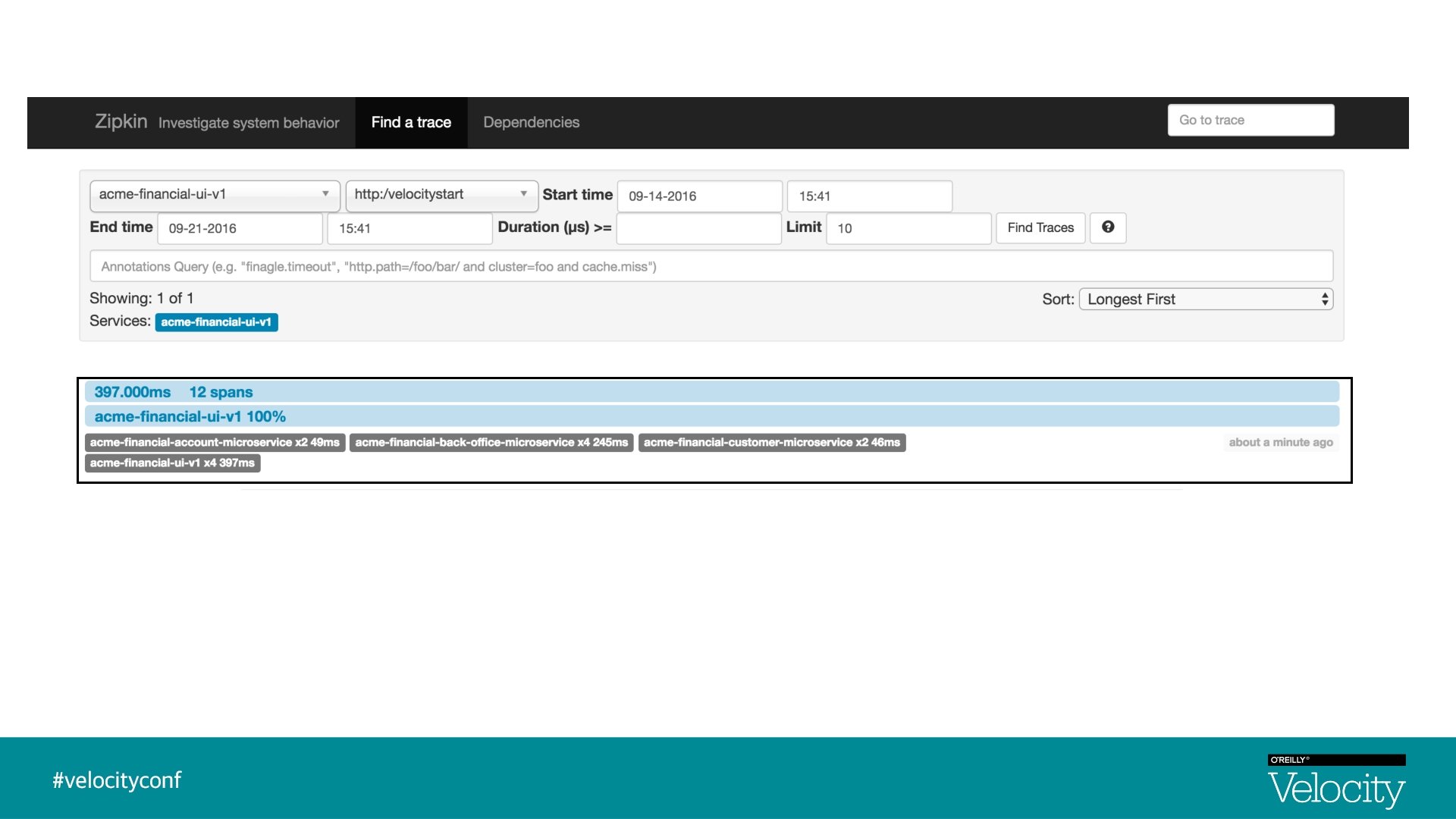Click the help question mark icon
Image resolution: width=1456 pixels, height=819 pixels.
[1107, 227]
